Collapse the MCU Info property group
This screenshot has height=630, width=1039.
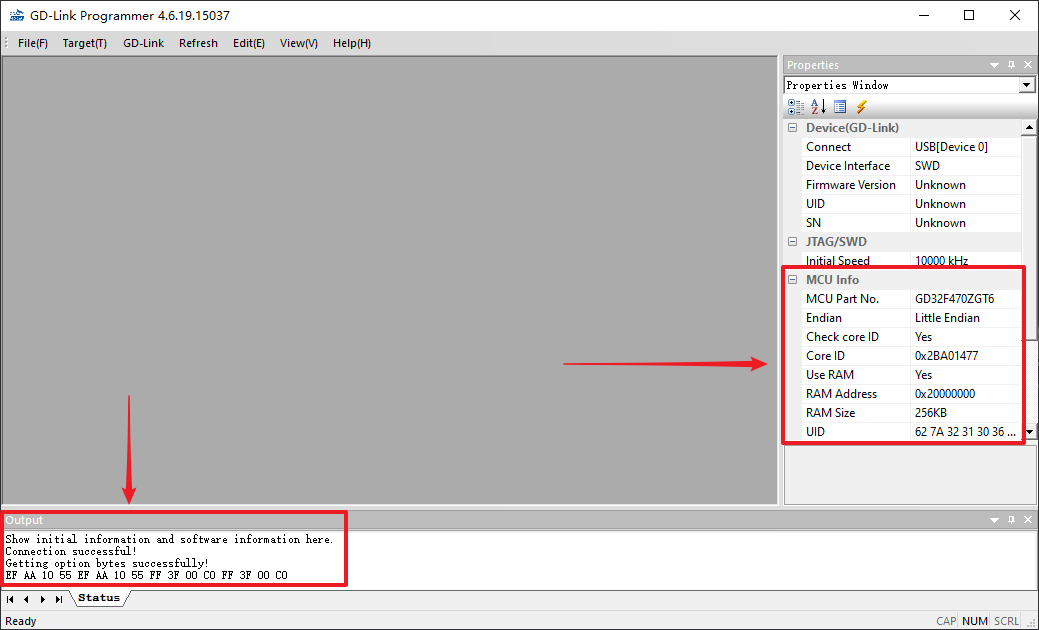[x=793, y=280]
